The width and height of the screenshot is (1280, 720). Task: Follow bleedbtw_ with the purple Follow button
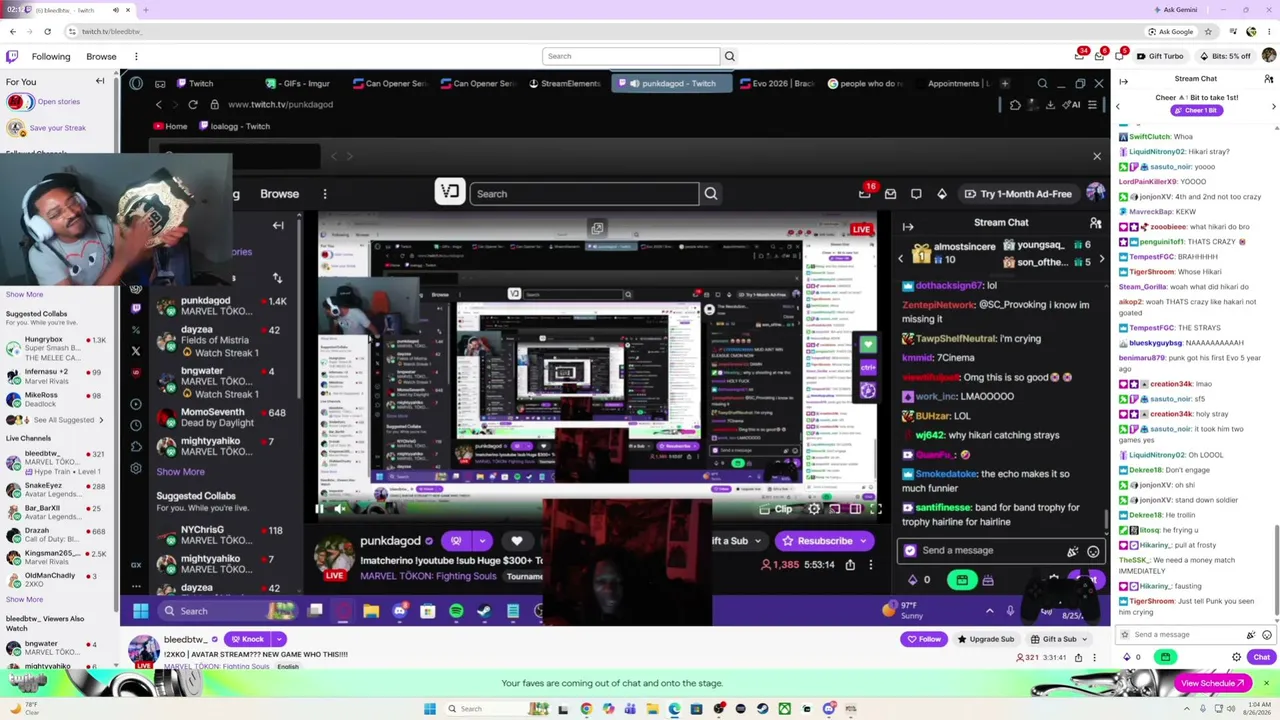click(923, 639)
